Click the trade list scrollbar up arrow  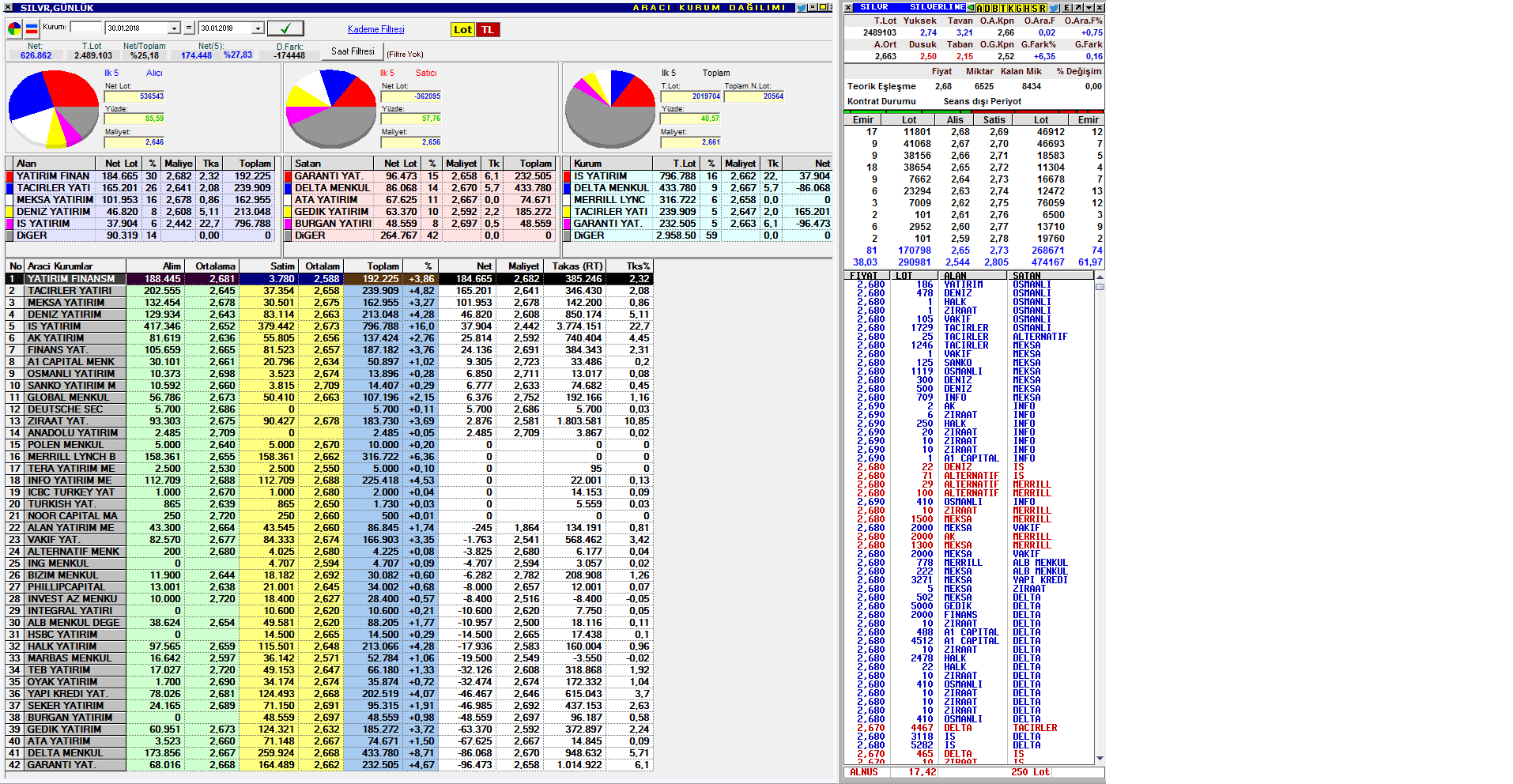coord(1100,276)
